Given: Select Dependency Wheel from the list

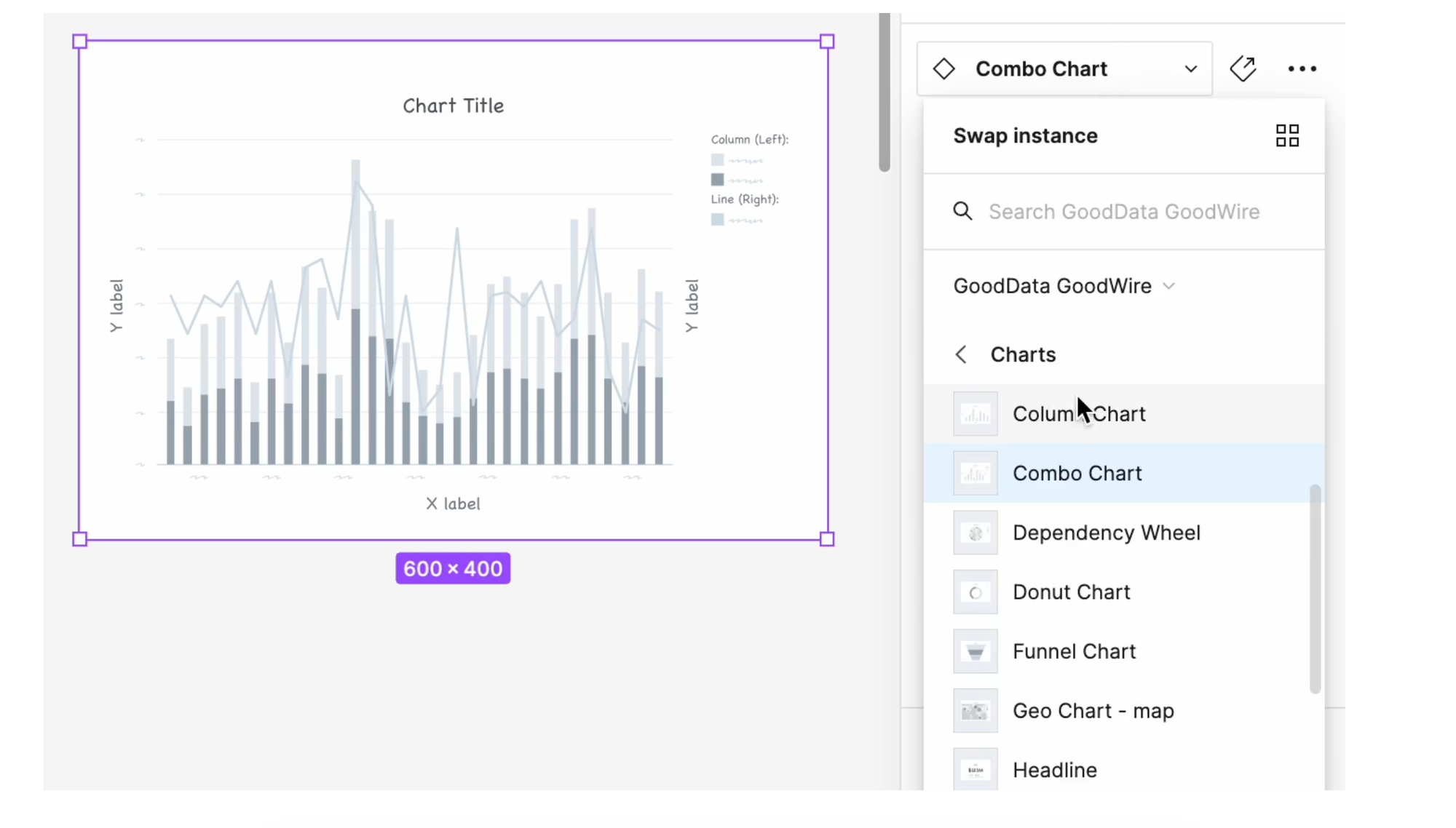Looking at the screenshot, I should pyautogui.click(x=1124, y=533).
